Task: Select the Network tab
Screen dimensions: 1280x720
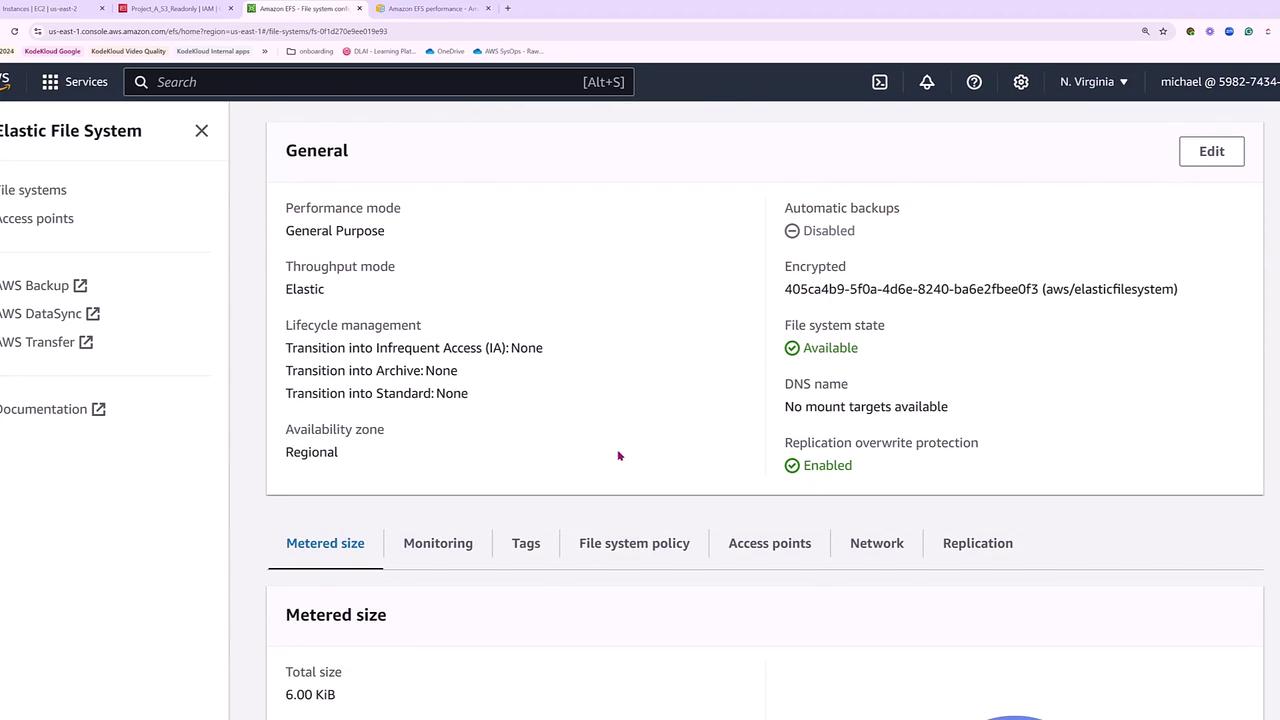Action: click(877, 543)
